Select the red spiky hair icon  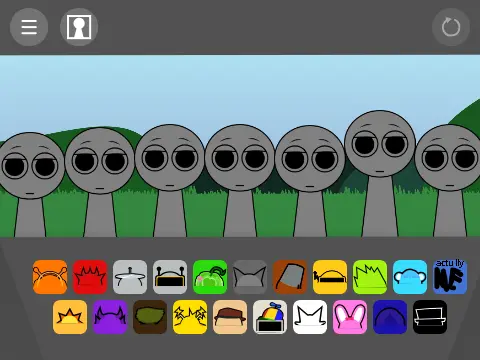tap(90, 277)
